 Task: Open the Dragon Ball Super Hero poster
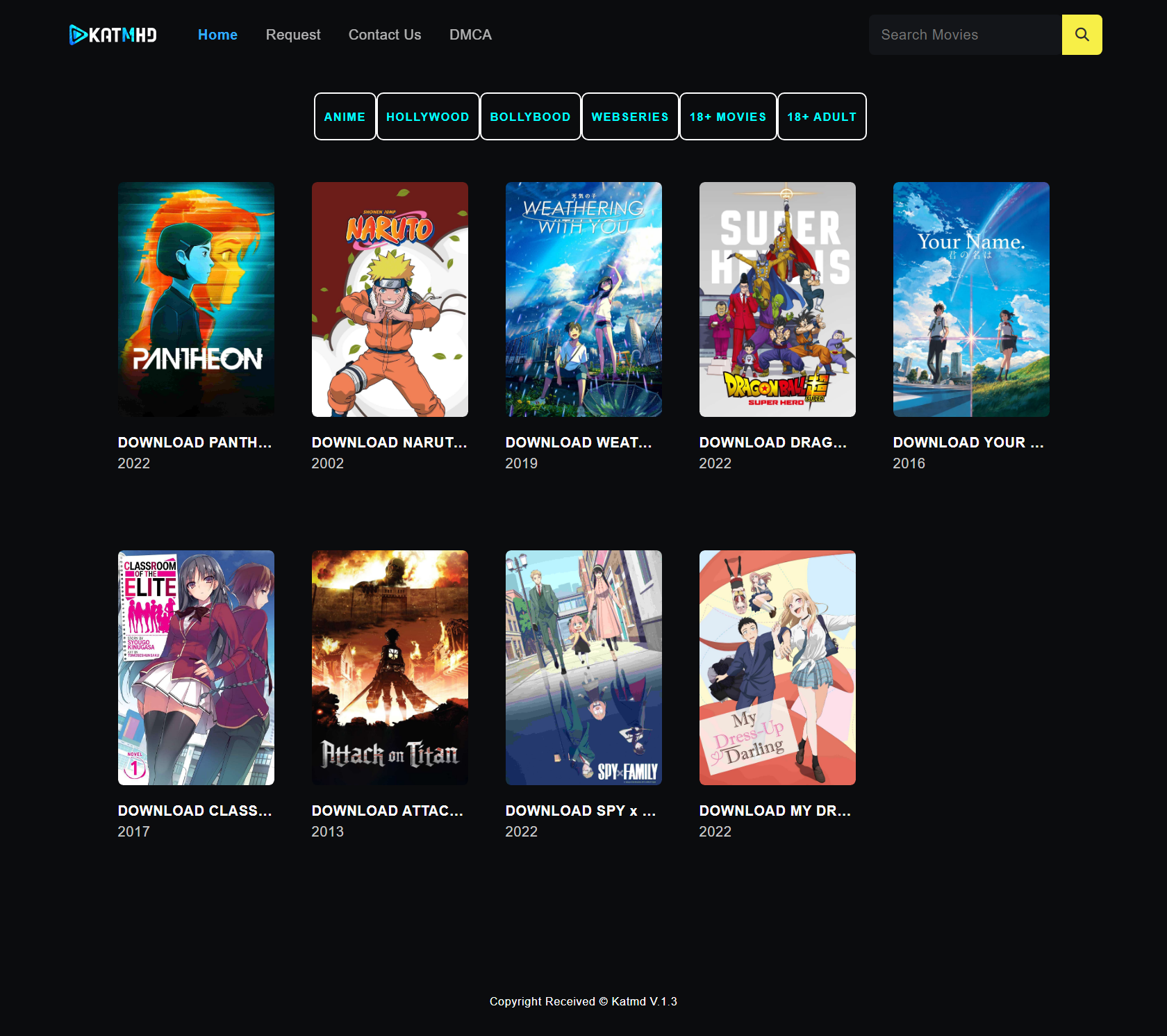[x=777, y=299]
